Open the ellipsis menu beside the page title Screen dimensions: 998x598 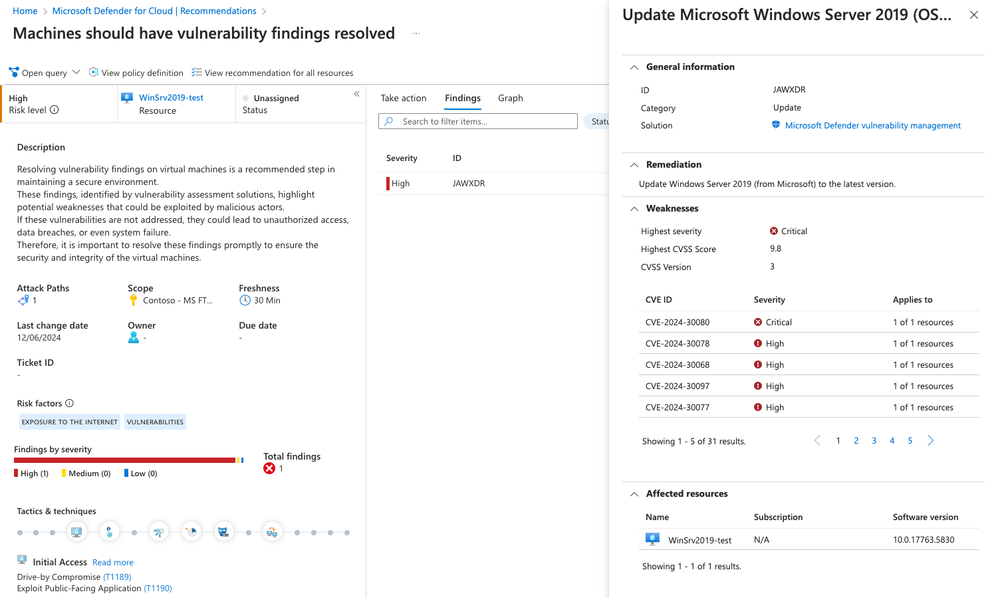click(416, 33)
